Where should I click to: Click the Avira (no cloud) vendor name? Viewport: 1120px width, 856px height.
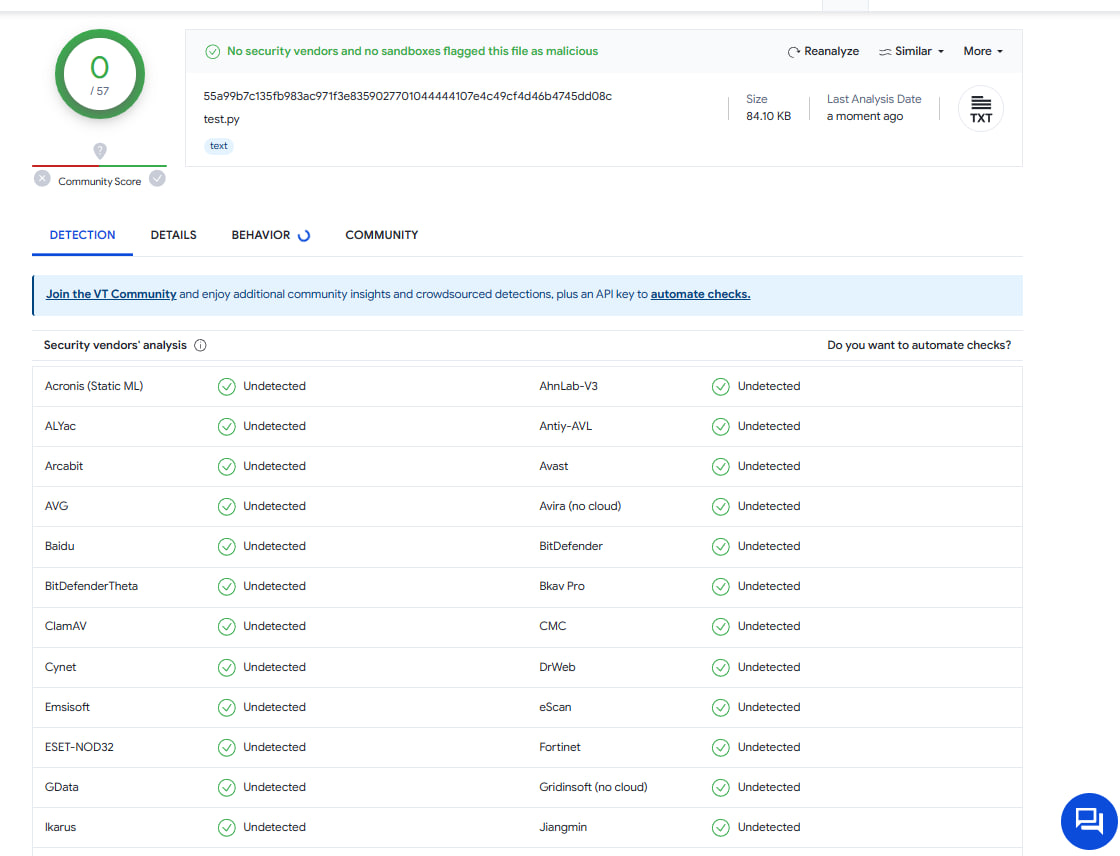tap(580, 506)
